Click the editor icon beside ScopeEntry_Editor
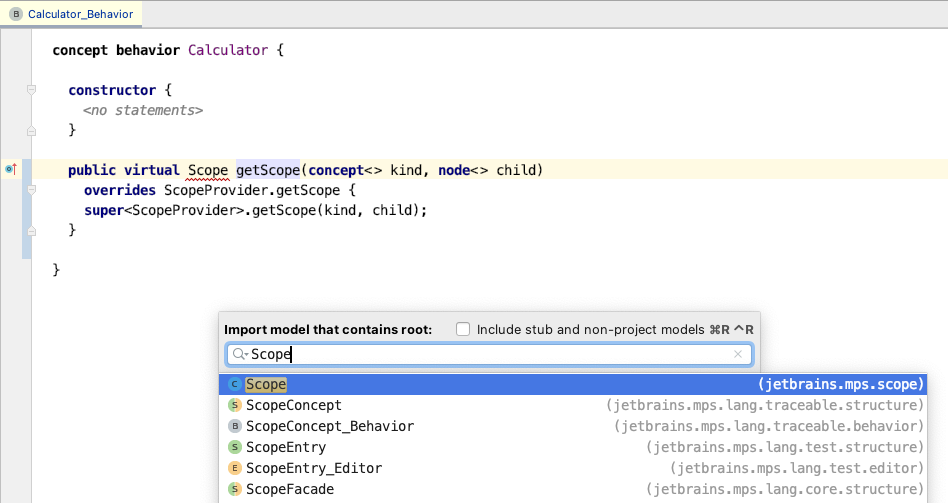Screen dimensions: 948x503 click(x=234, y=468)
